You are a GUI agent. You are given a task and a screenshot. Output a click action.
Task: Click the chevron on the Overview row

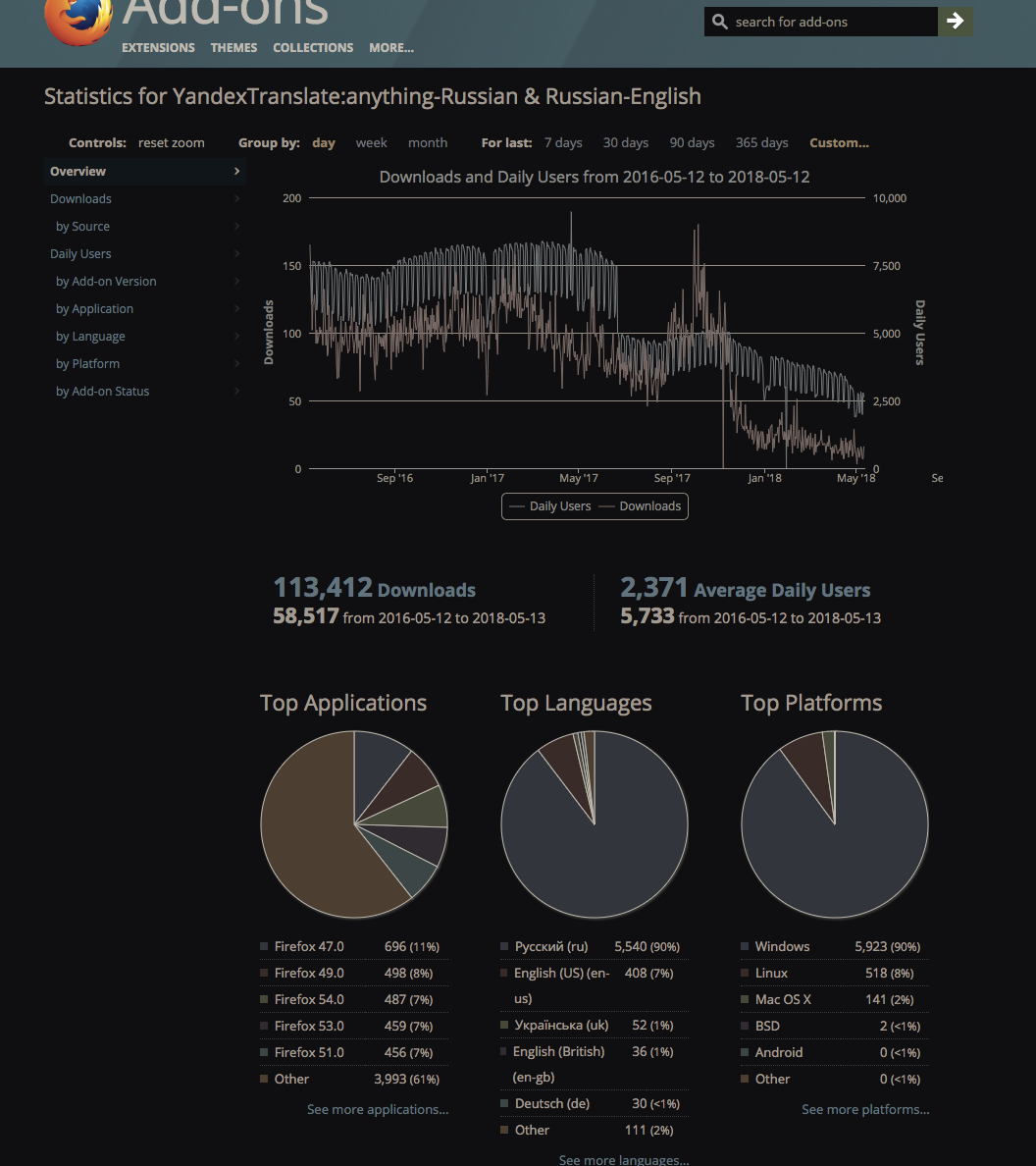click(237, 171)
